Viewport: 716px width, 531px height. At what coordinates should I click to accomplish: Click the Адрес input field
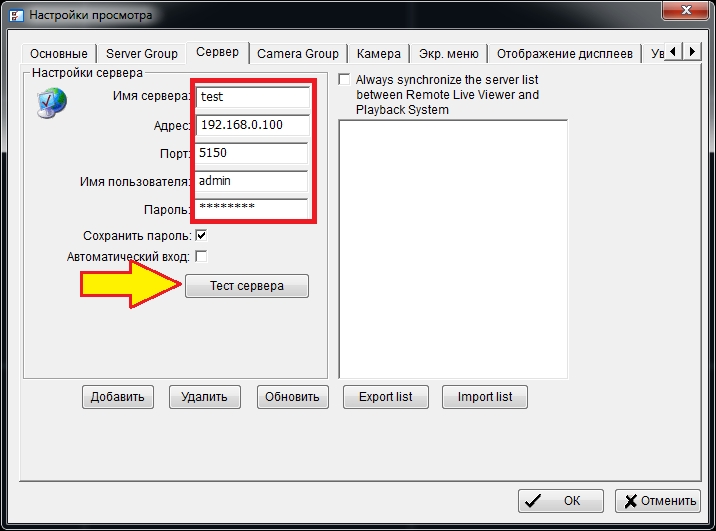pos(252,125)
